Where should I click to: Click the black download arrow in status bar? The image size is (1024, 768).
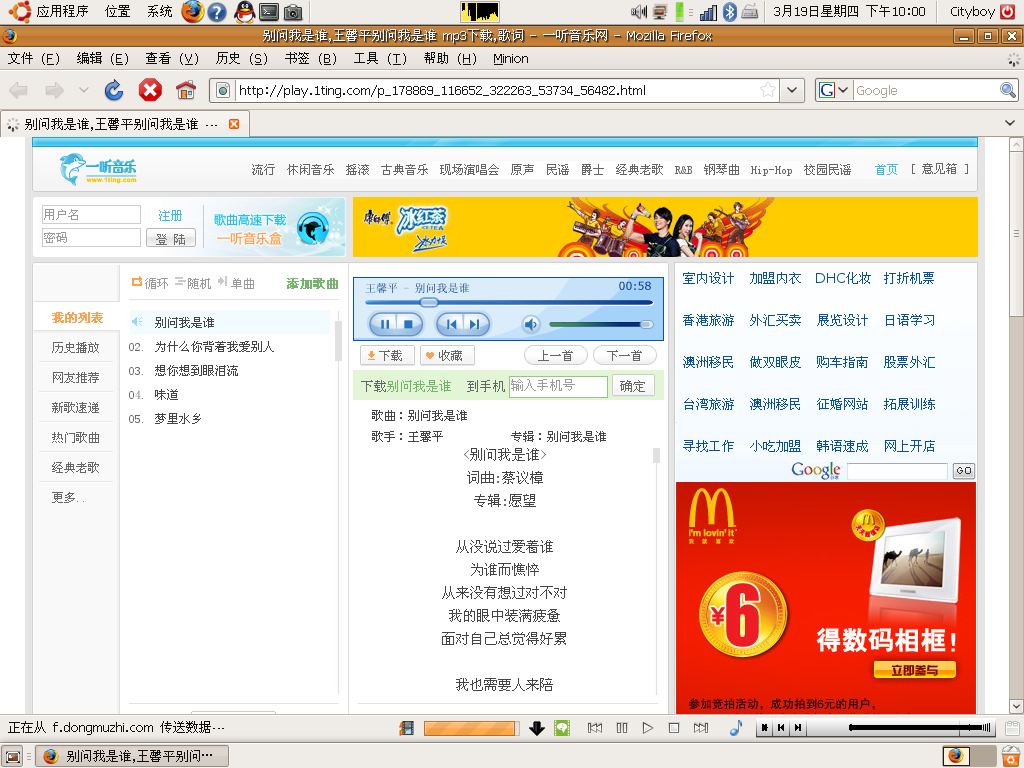pos(537,728)
